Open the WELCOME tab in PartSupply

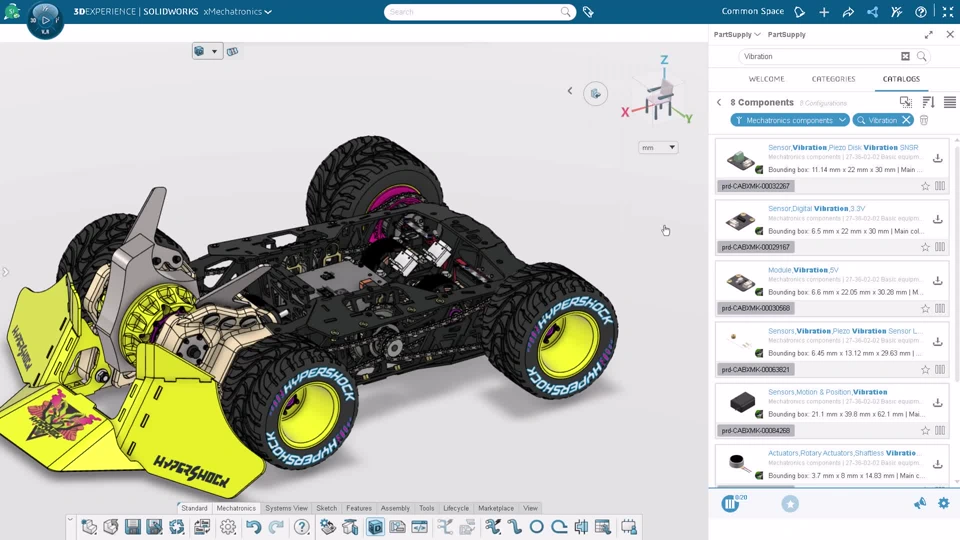click(x=767, y=79)
